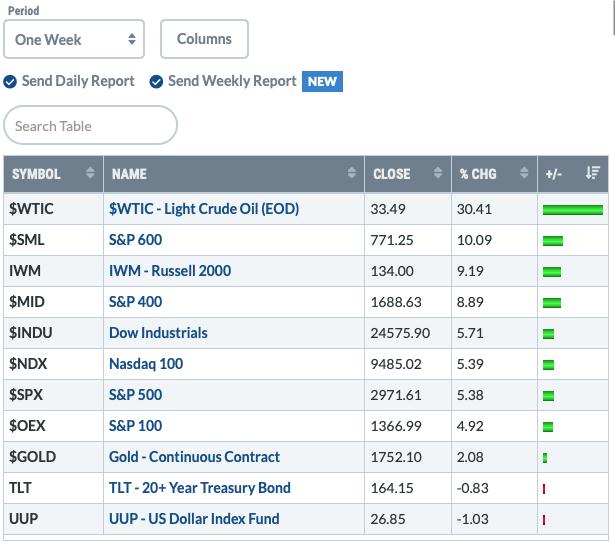Click percent change 10.09
Image resolution: width=615 pixels, height=546 pixels.
(474, 240)
